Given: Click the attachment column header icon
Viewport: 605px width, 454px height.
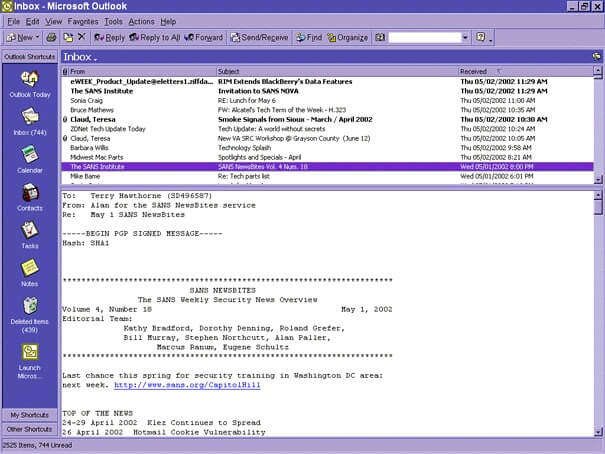Looking at the screenshot, I should click(x=65, y=72).
